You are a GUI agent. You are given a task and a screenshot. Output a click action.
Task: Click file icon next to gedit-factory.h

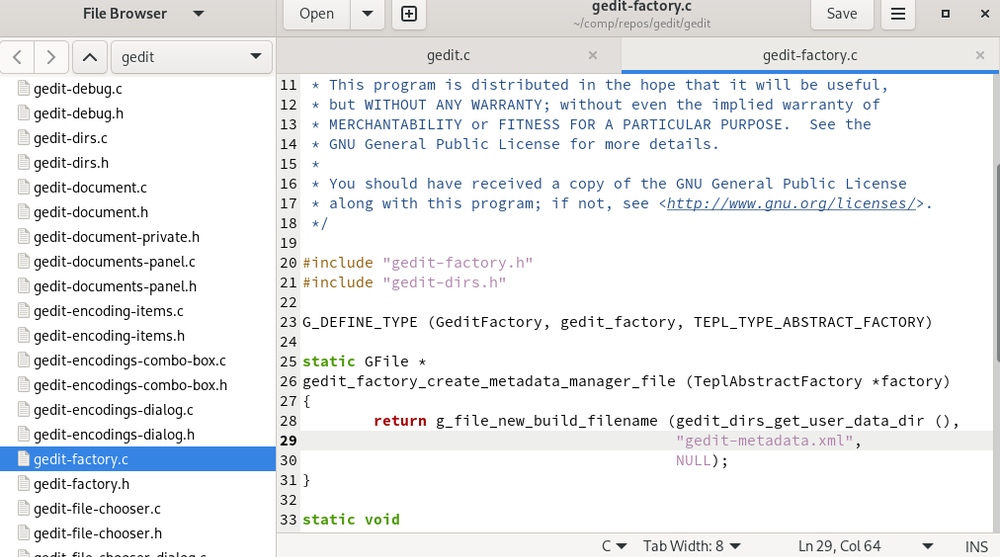(x=24, y=484)
